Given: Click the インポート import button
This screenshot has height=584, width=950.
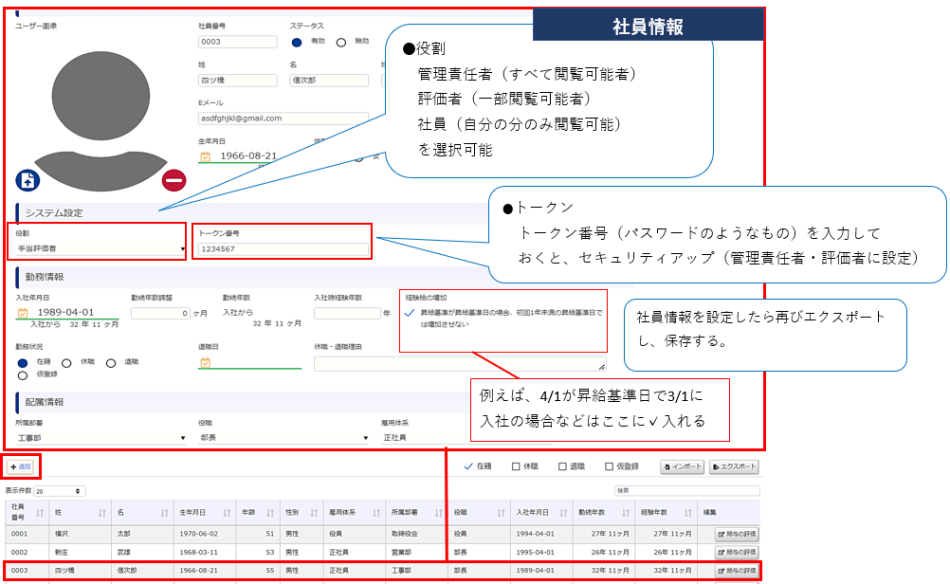Looking at the screenshot, I should [x=682, y=467].
